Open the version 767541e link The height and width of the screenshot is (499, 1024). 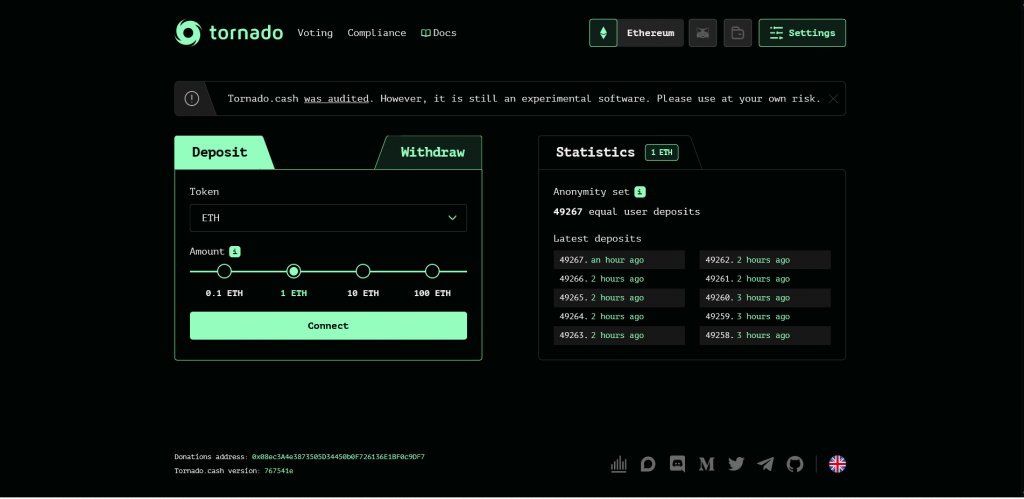[x=279, y=471]
